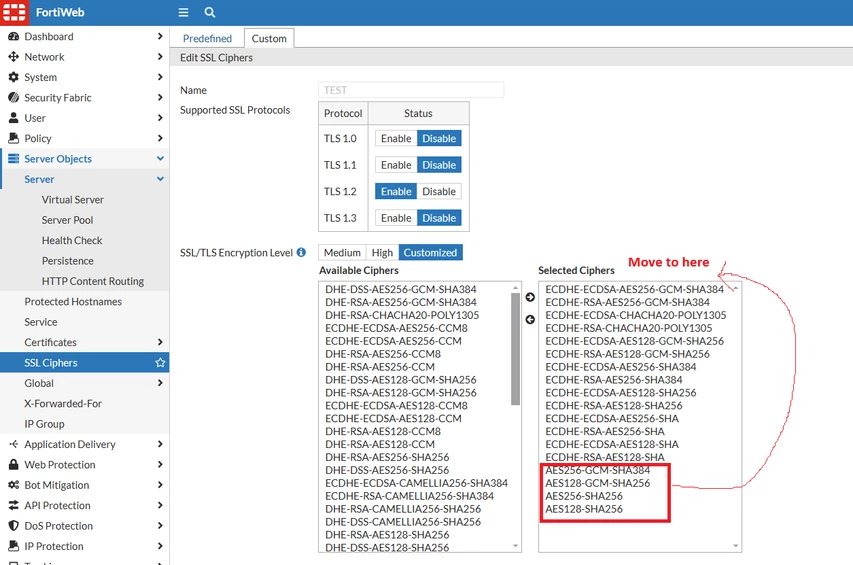Select AES128-SHA256 in Selected Ciphers

[x=584, y=509]
